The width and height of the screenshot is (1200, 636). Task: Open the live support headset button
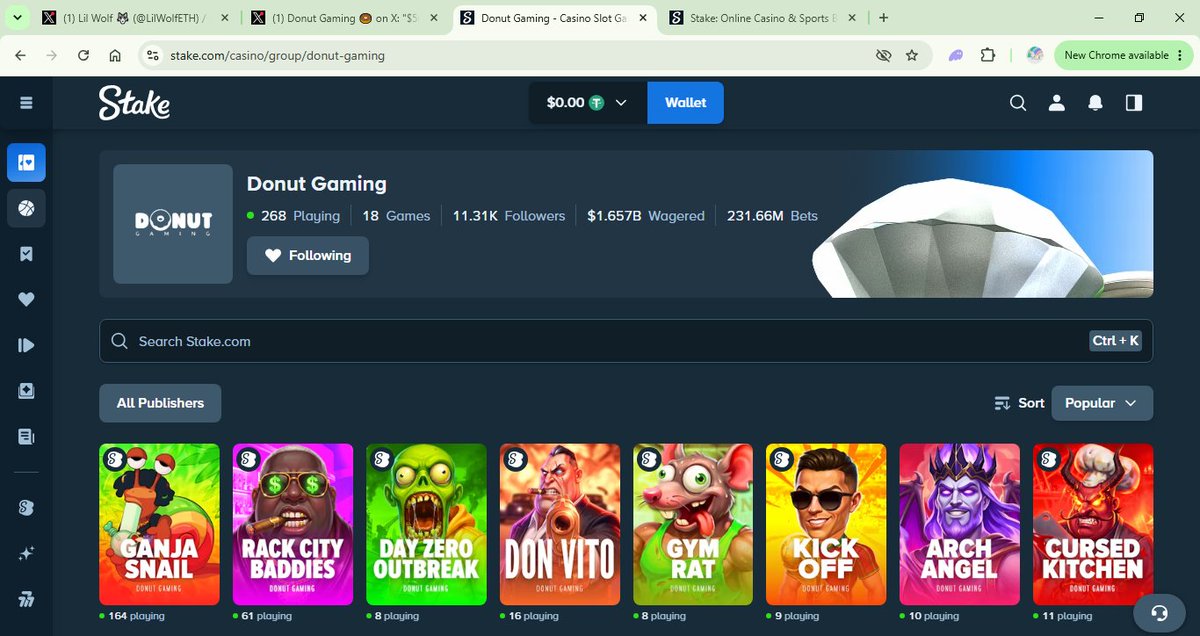click(x=1160, y=612)
